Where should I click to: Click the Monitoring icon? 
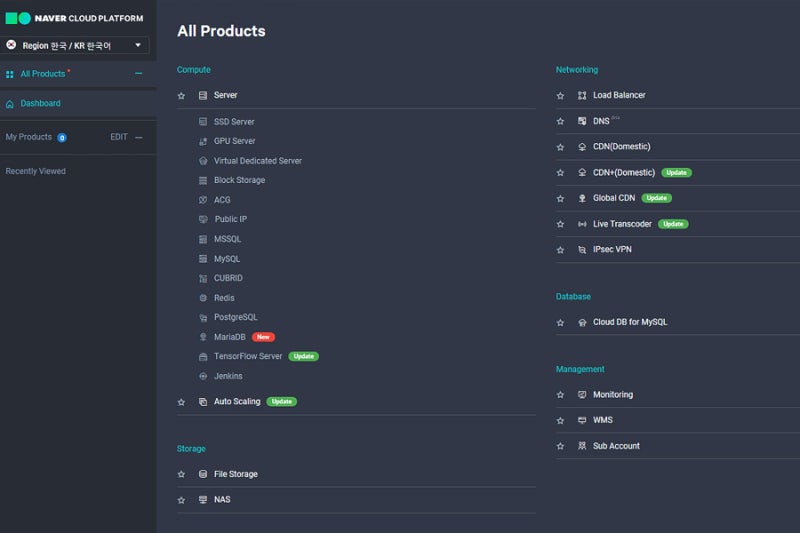click(582, 395)
